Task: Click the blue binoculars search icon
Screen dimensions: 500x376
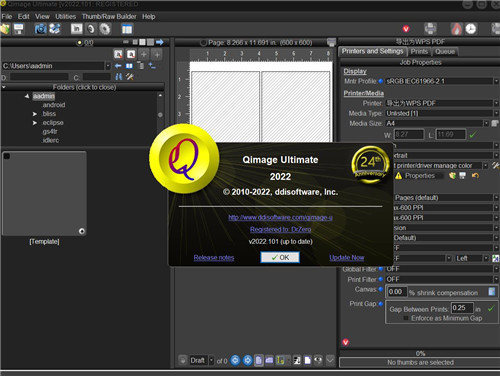Action: tap(119, 77)
